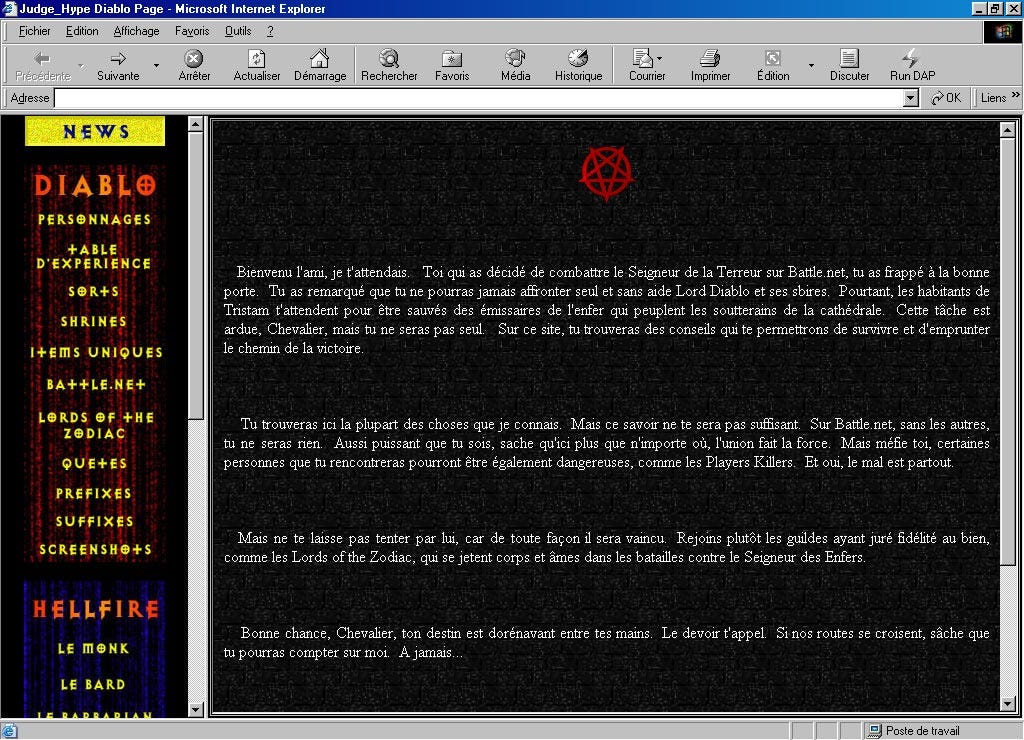Expand the Précédente history dropdown arrow
The height and width of the screenshot is (740, 1024).
coord(80,65)
